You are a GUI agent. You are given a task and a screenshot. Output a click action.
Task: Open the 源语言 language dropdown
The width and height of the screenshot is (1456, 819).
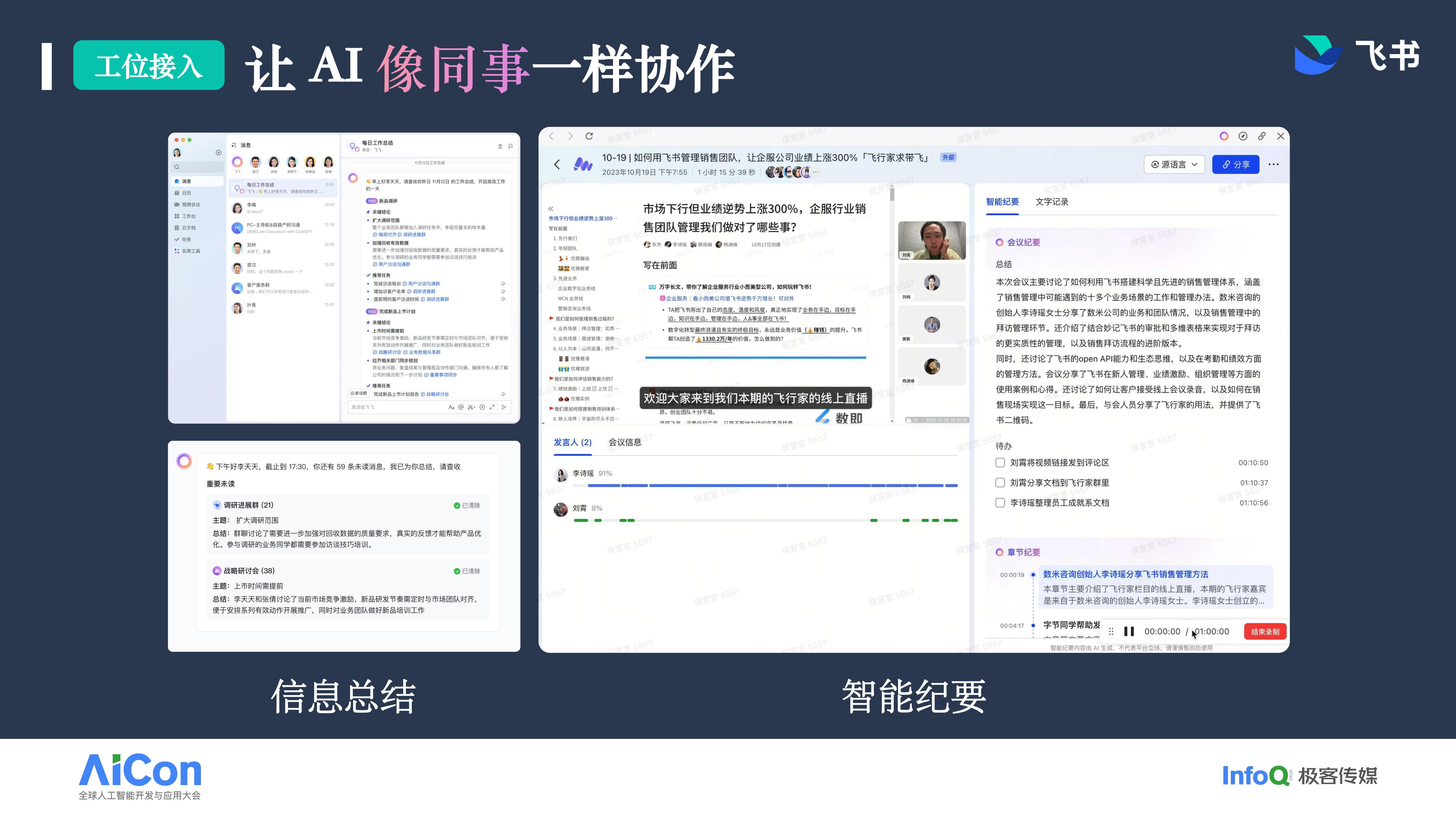click(x=1174, y=165)
